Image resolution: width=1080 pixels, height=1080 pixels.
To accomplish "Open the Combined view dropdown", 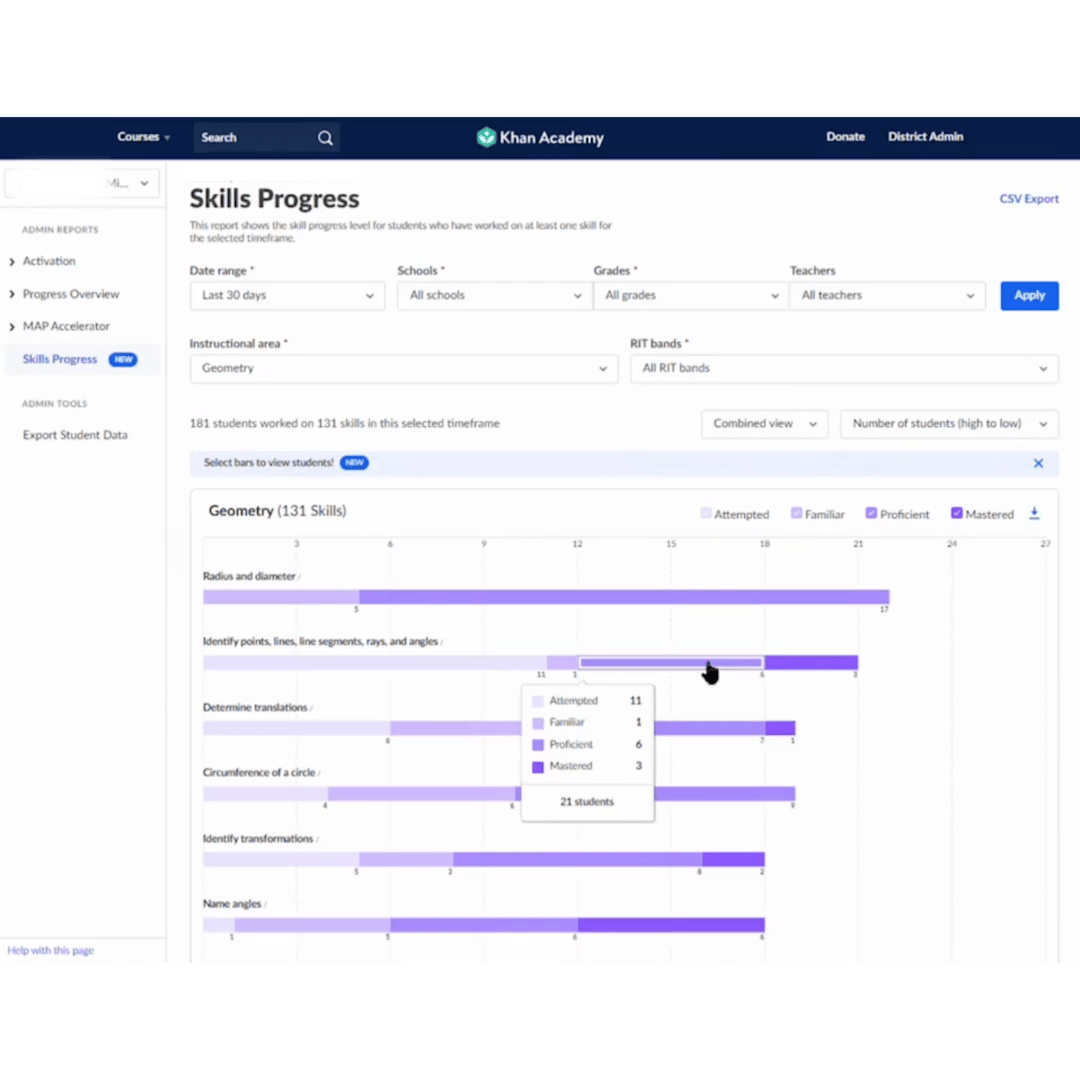I will click(765, 424).
